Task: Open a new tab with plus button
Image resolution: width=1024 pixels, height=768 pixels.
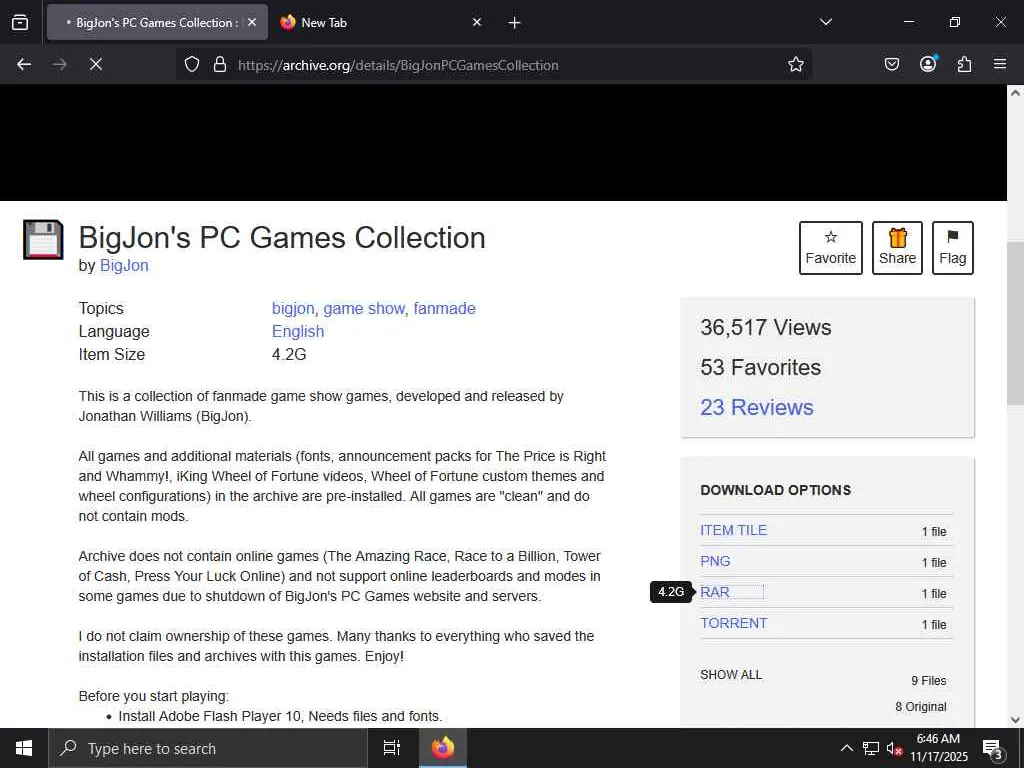Action: click(514, 23)
